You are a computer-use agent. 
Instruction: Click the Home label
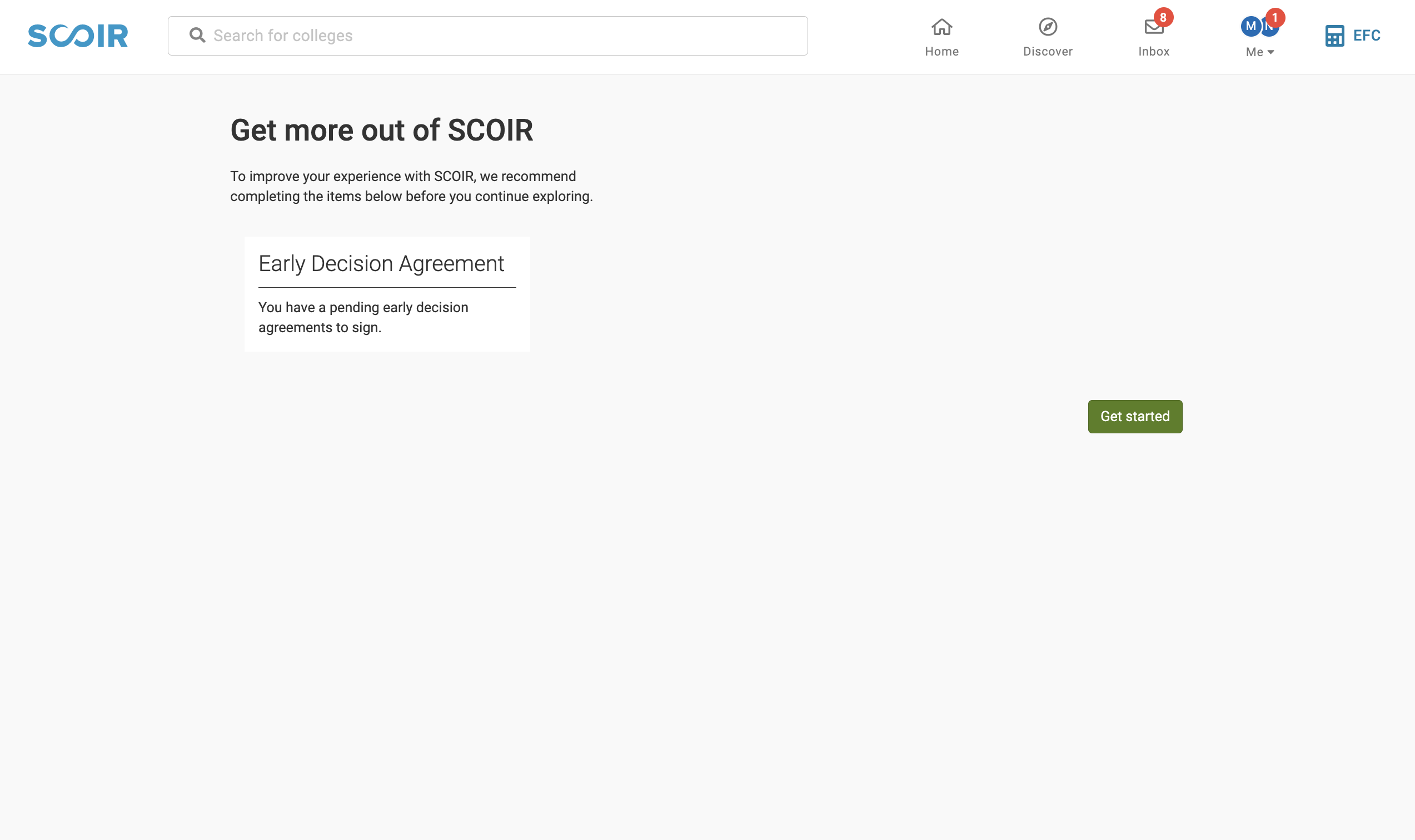pyautogui.click(x=941, y=52)
